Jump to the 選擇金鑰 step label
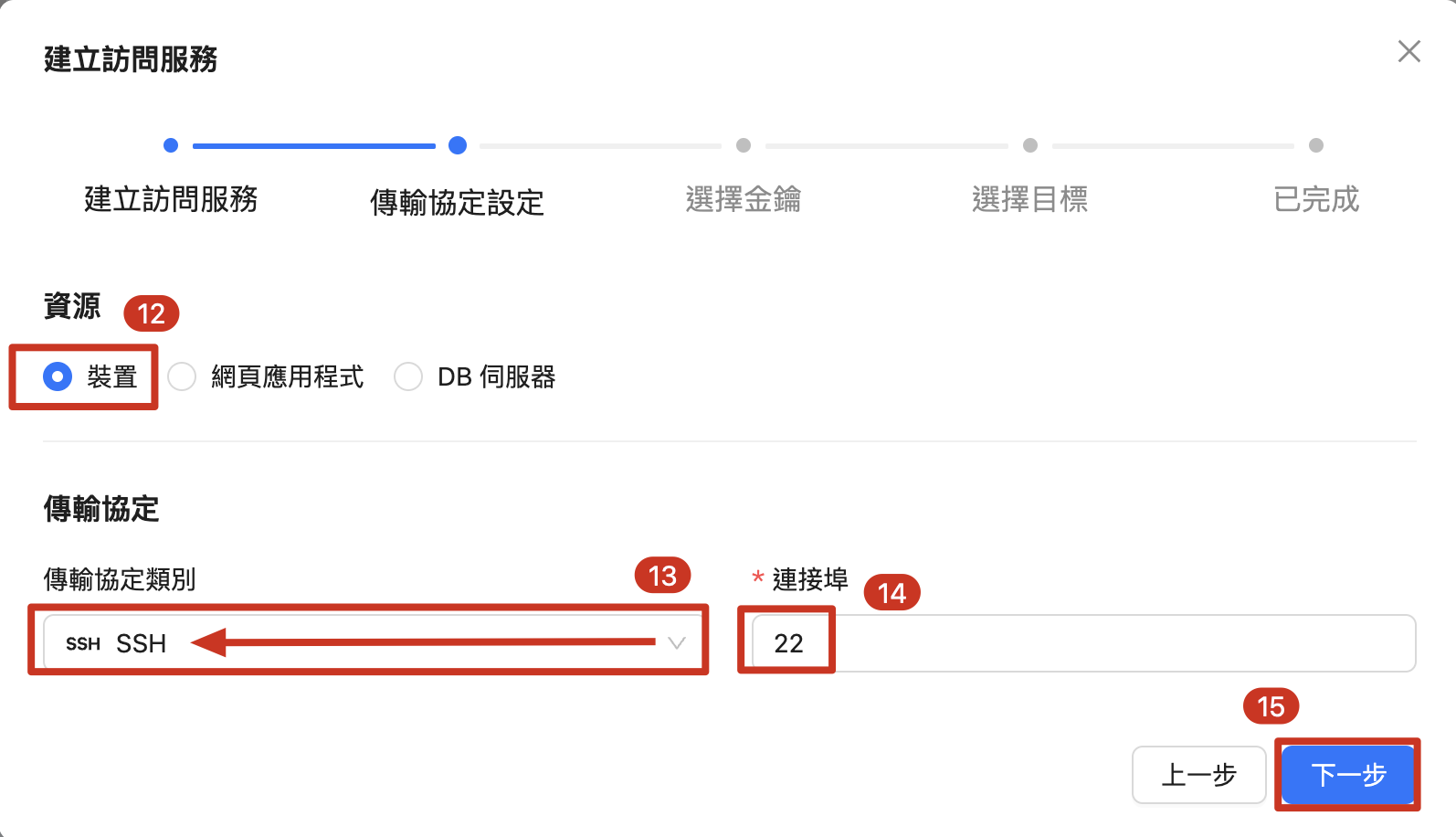 pyautogui.click(x=744, y=199)
